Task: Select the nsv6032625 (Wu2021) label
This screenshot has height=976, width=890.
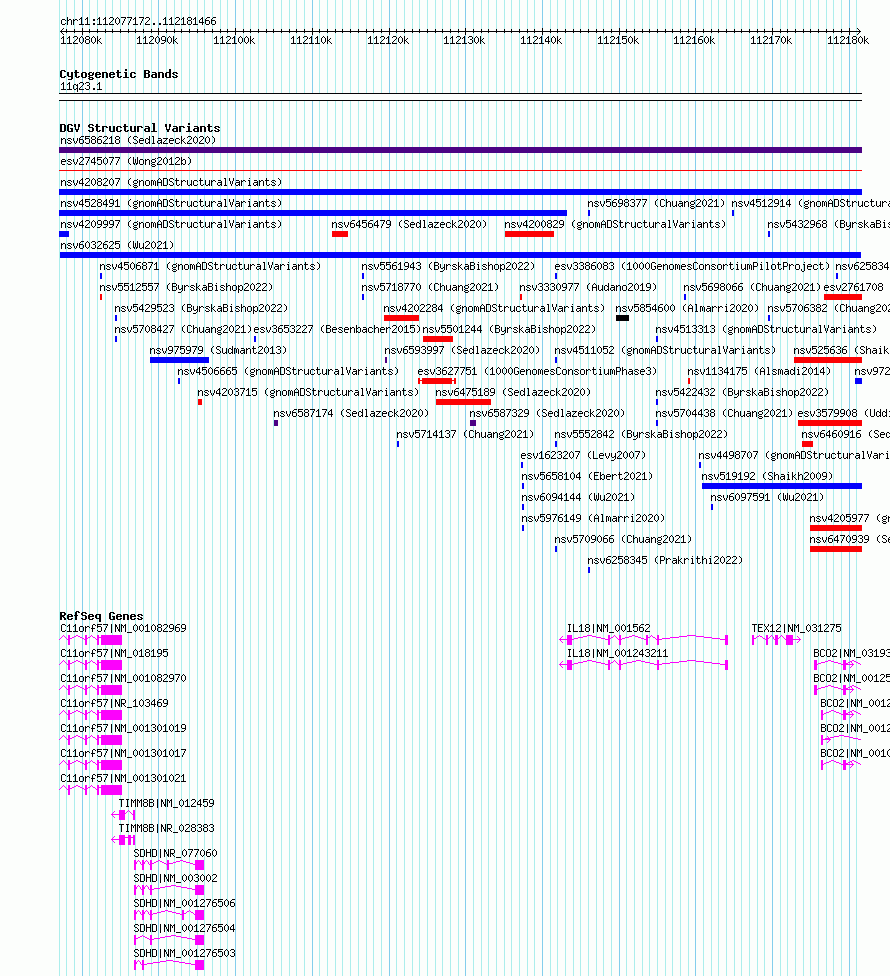Action: pos(117,245)
